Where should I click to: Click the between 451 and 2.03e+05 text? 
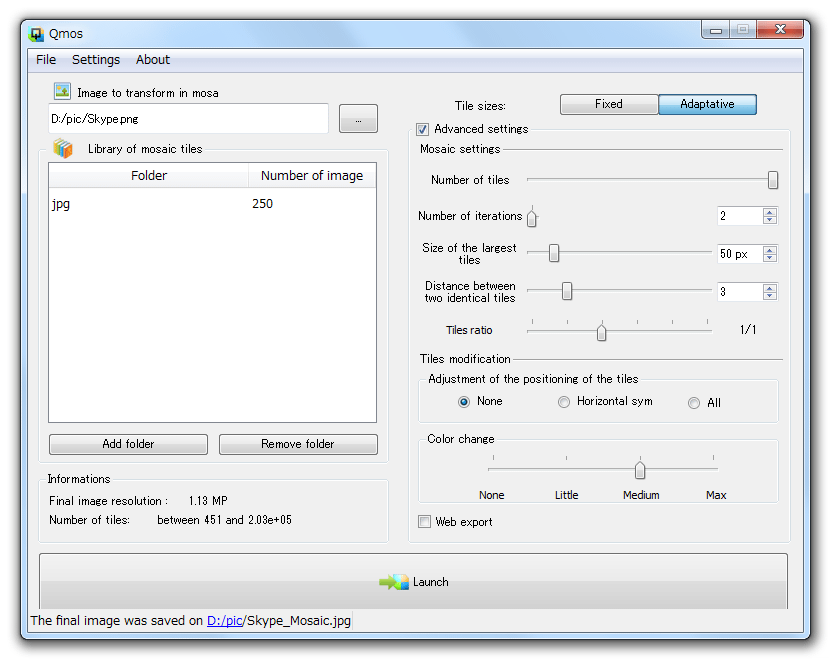(224, 520)
